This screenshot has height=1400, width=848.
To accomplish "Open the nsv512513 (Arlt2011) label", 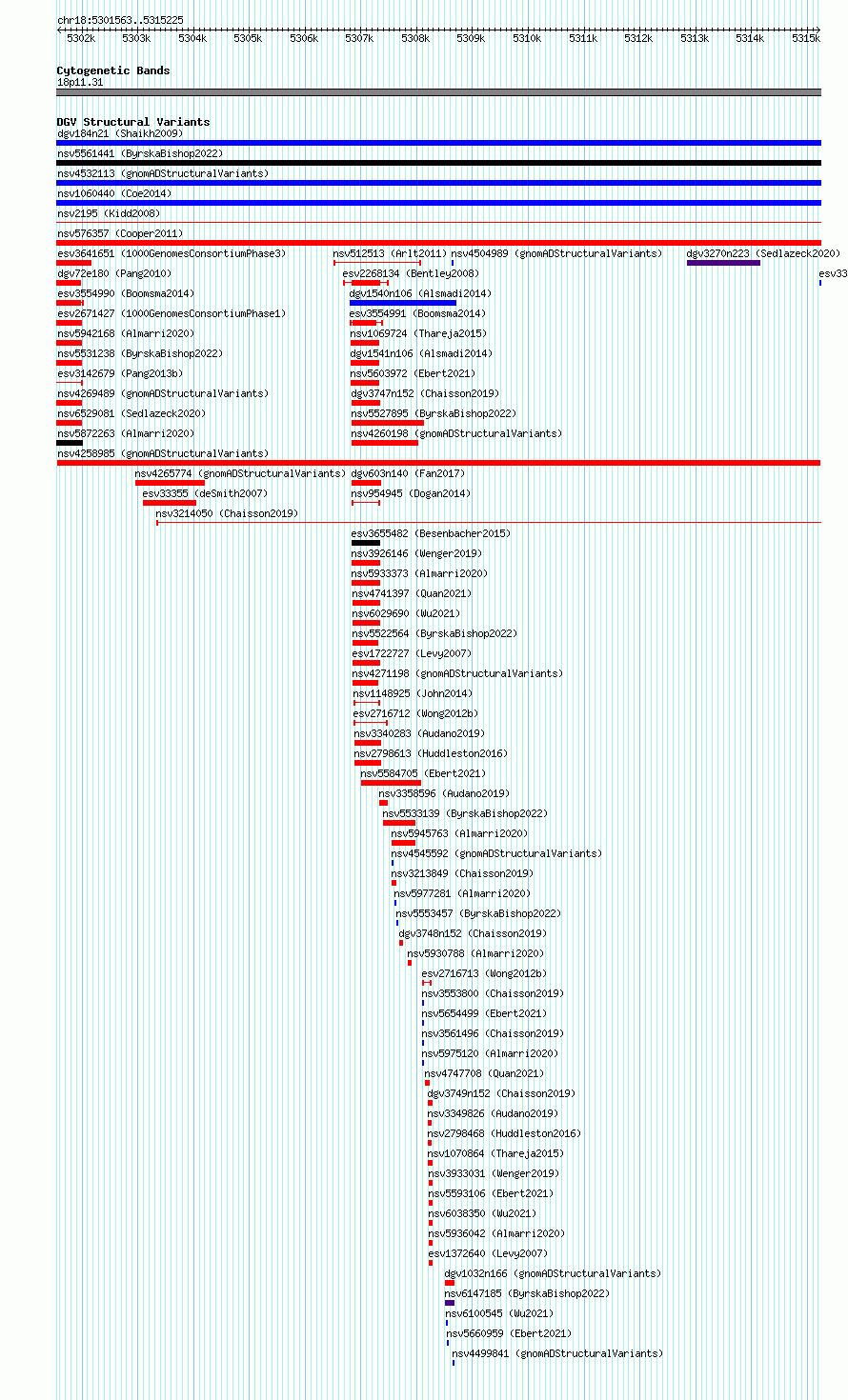I will [390, 253].
